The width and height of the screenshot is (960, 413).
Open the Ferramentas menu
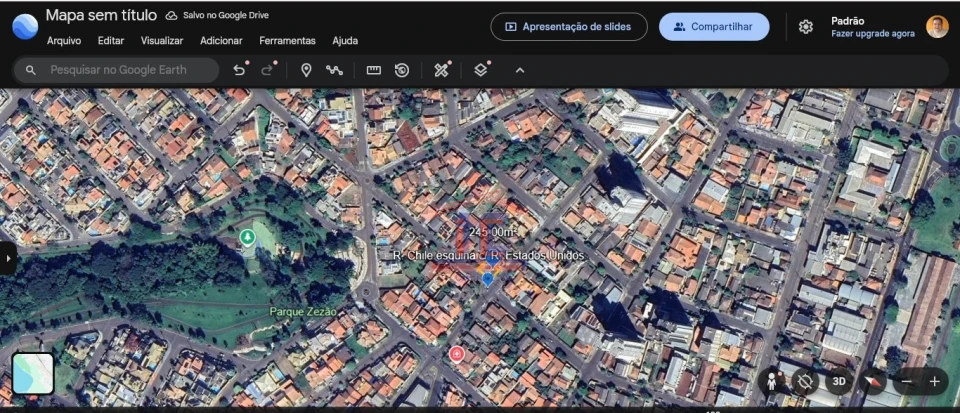click(287, 41)
